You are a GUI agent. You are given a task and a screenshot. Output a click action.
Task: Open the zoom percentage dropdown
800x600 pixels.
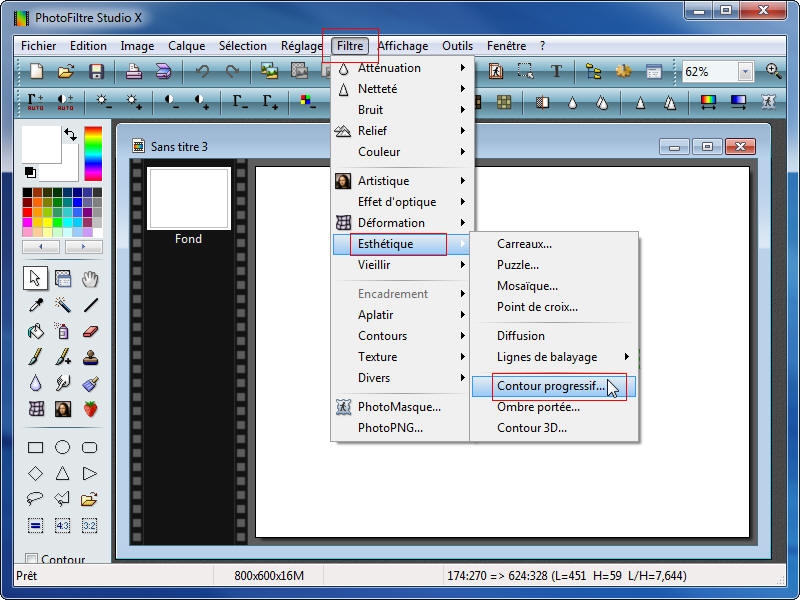click(x=745, y=71)
